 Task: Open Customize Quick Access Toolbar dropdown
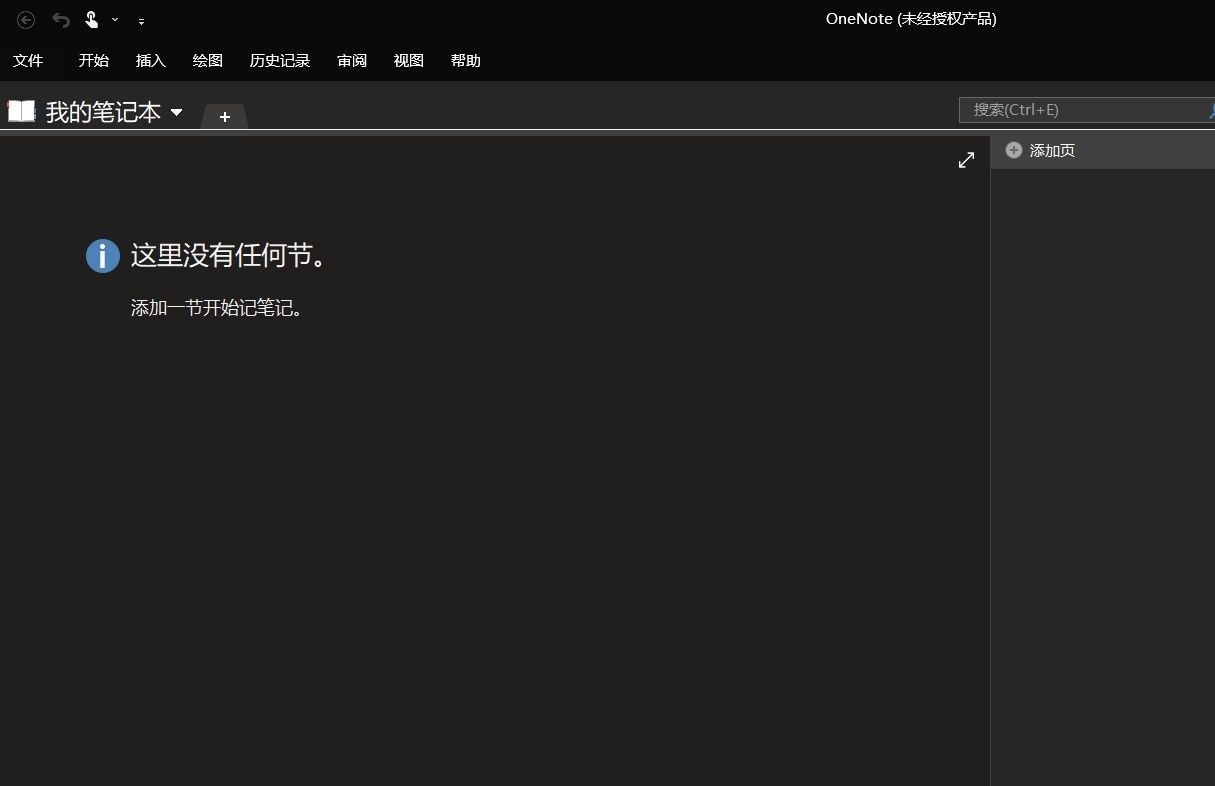pos(141,21)
